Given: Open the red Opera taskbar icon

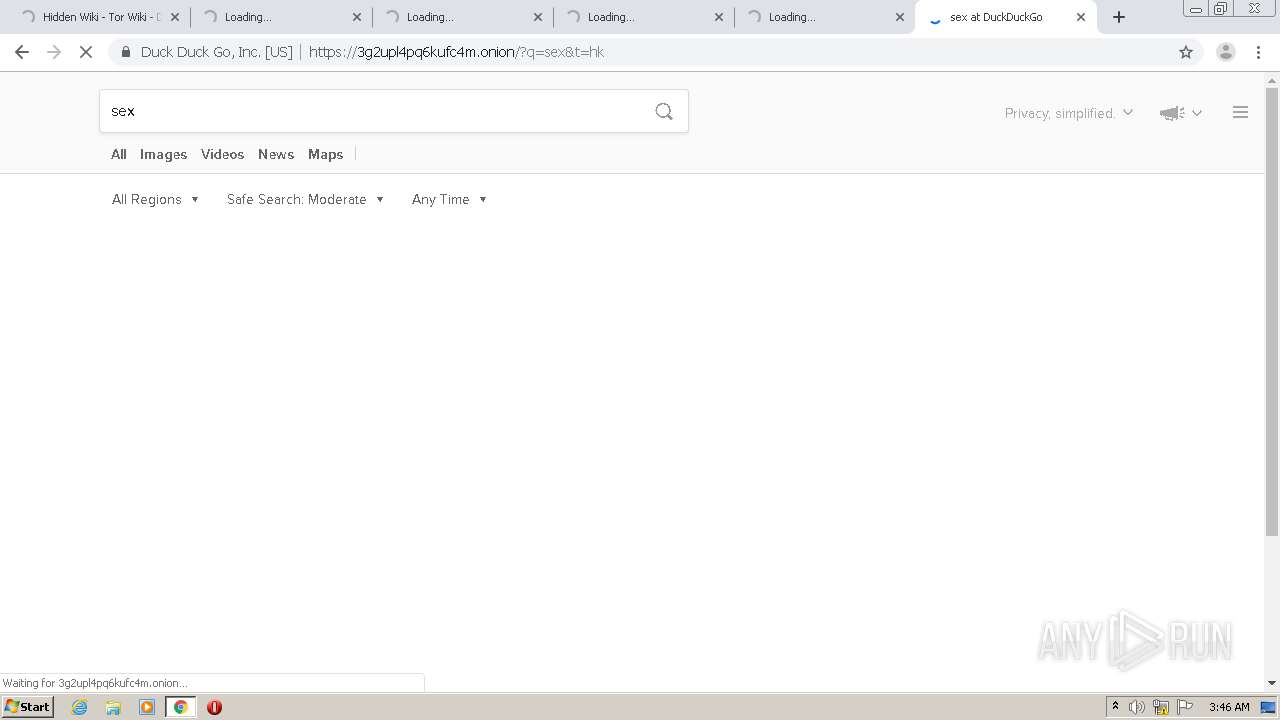Looking at the screenshot, I should point(214,707).
